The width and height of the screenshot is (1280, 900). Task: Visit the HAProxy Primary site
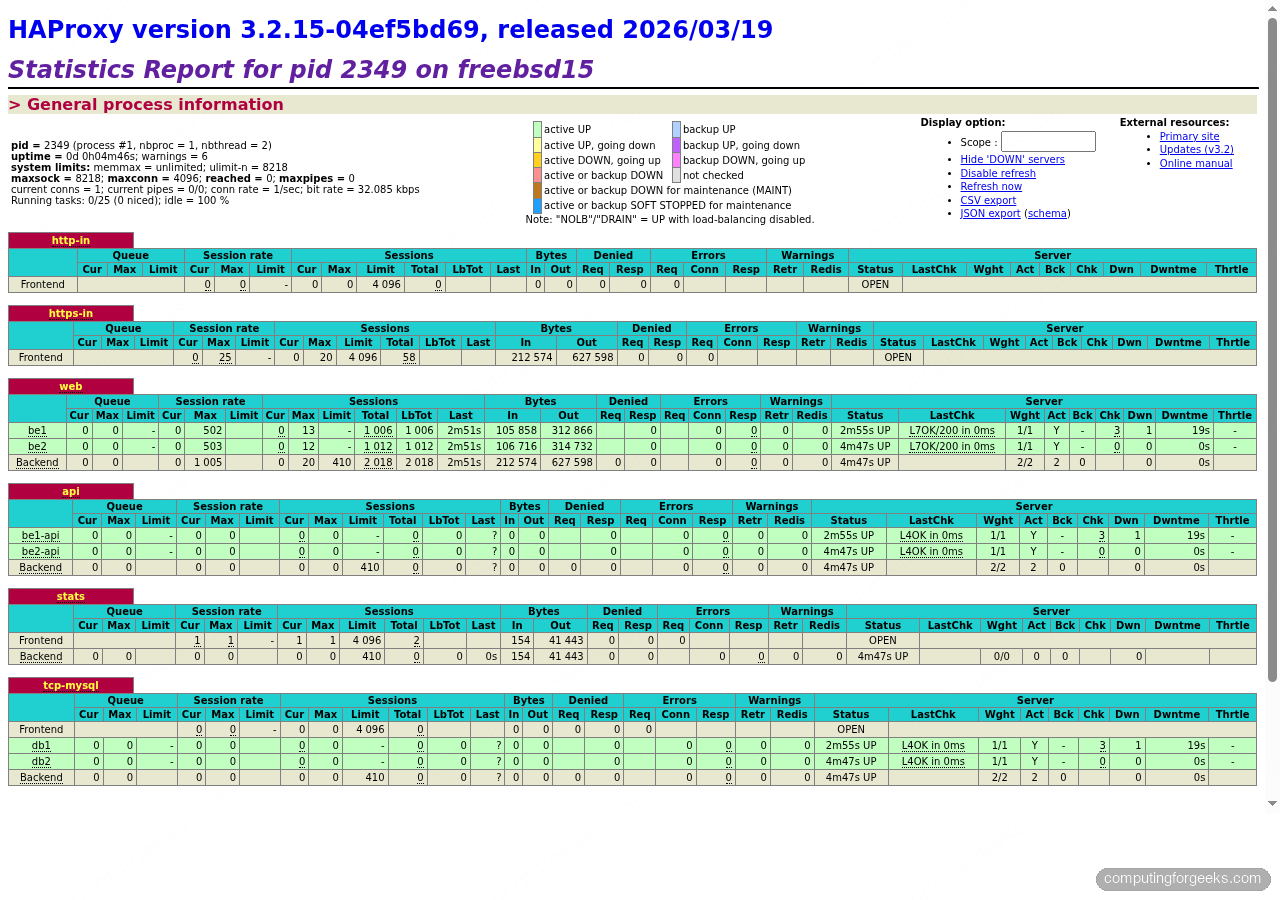coord(1189,136)
